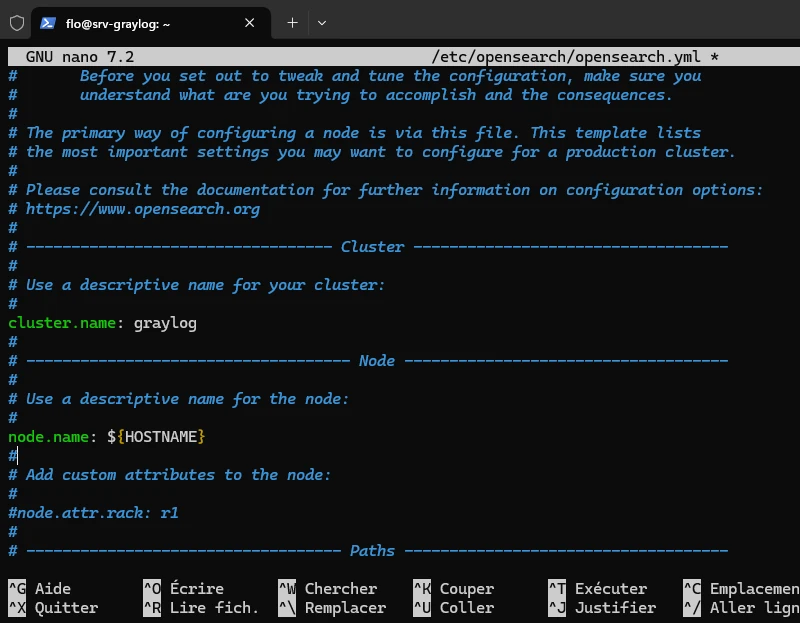Screen dimensions: 800x623
Task: Click the ^K Couper shortcut
Action: 453,589
